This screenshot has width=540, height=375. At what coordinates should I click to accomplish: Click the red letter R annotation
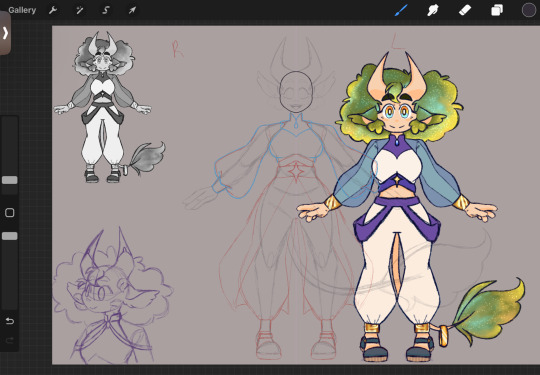point(177,49)
